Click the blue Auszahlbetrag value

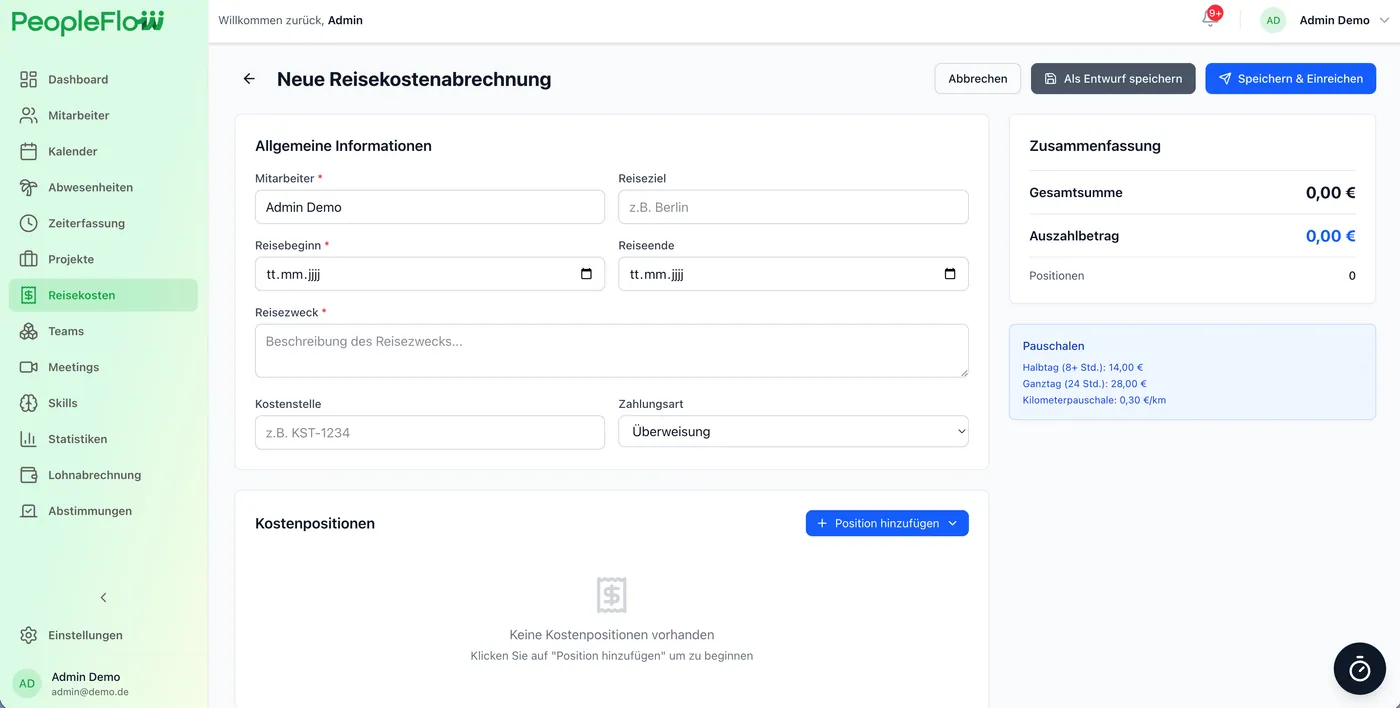[x=1330, y=236]
